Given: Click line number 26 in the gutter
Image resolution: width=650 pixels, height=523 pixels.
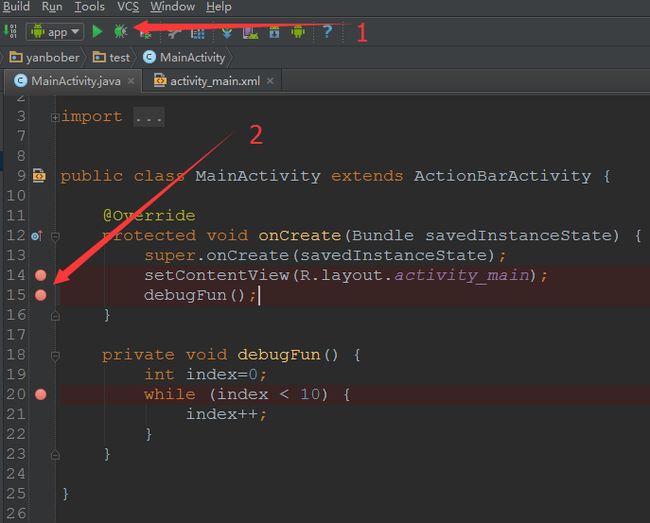Looking at the screenshot, I should [16, 514].
